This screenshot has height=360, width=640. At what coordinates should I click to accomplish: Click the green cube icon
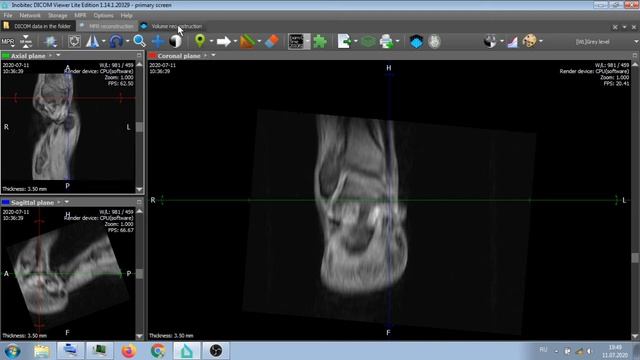coord(368,41)
